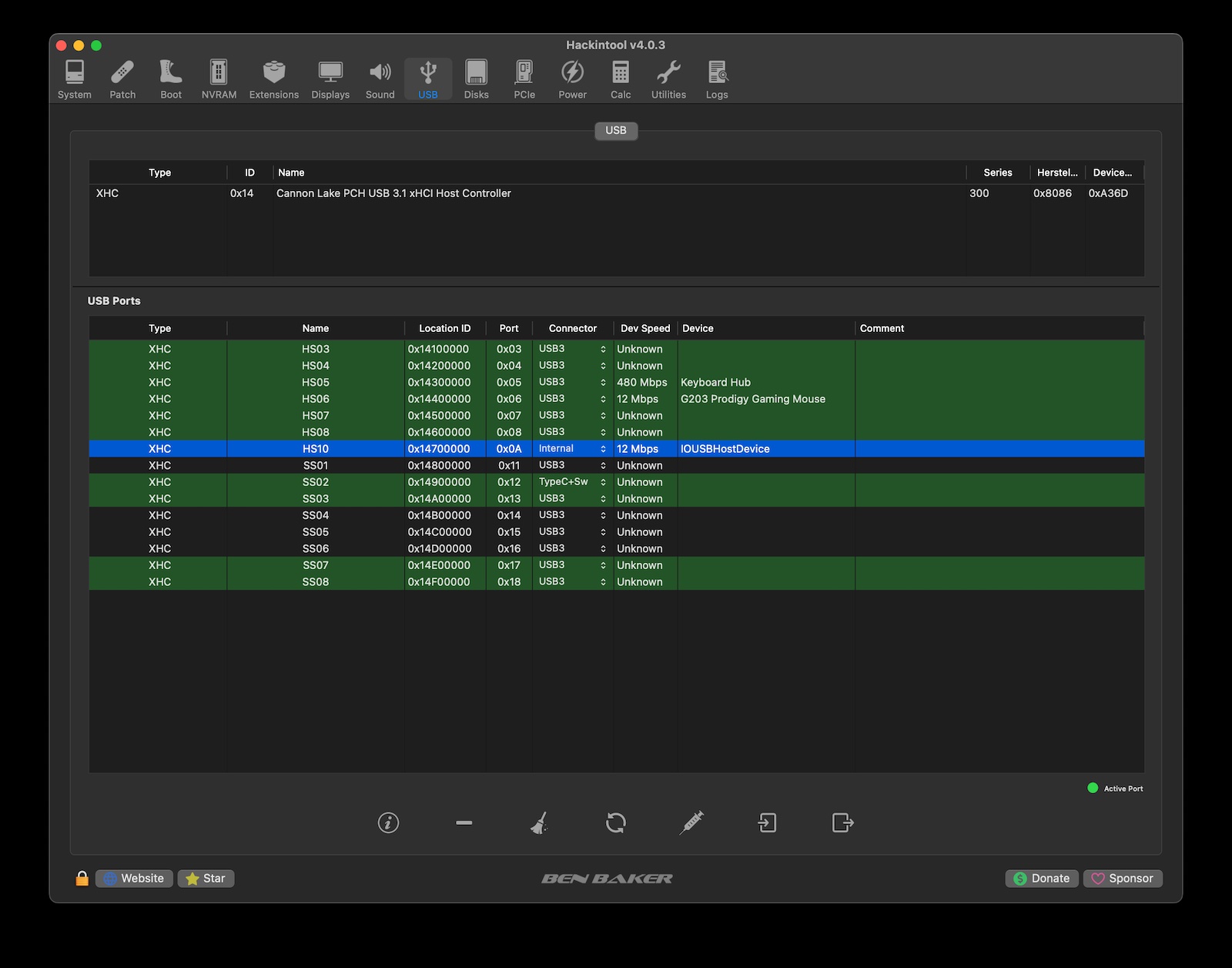The image size is (1232, 968).
Task: Click the Refresh ports icon
Action: 615,822
